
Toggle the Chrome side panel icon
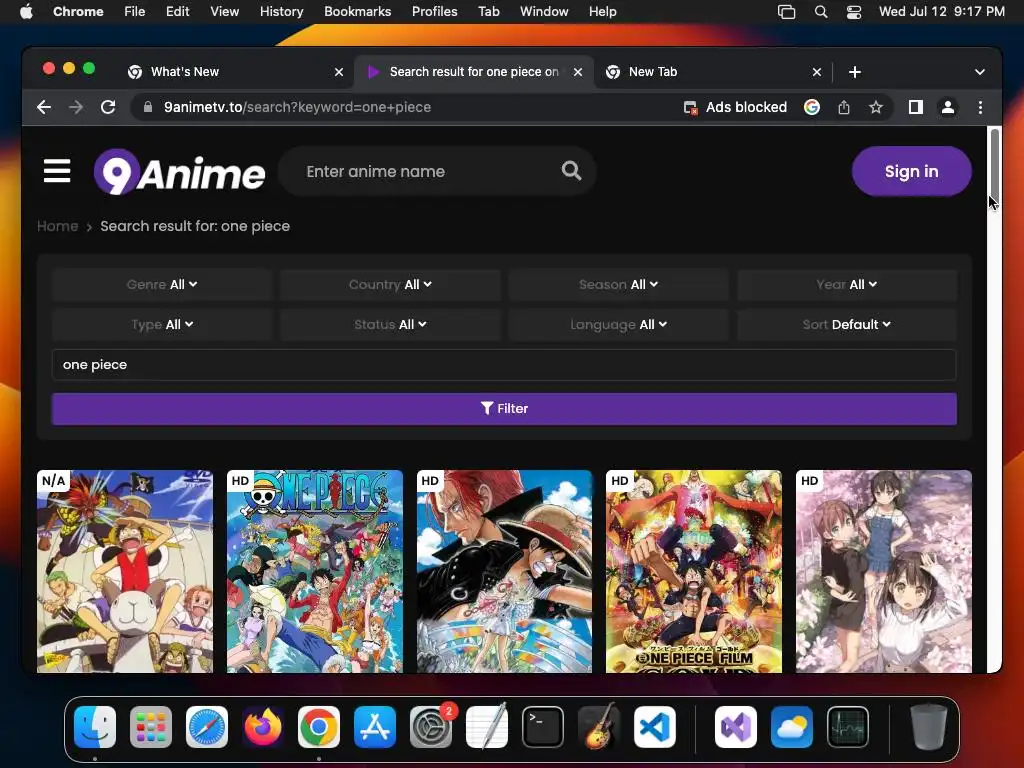coord(916,107)
